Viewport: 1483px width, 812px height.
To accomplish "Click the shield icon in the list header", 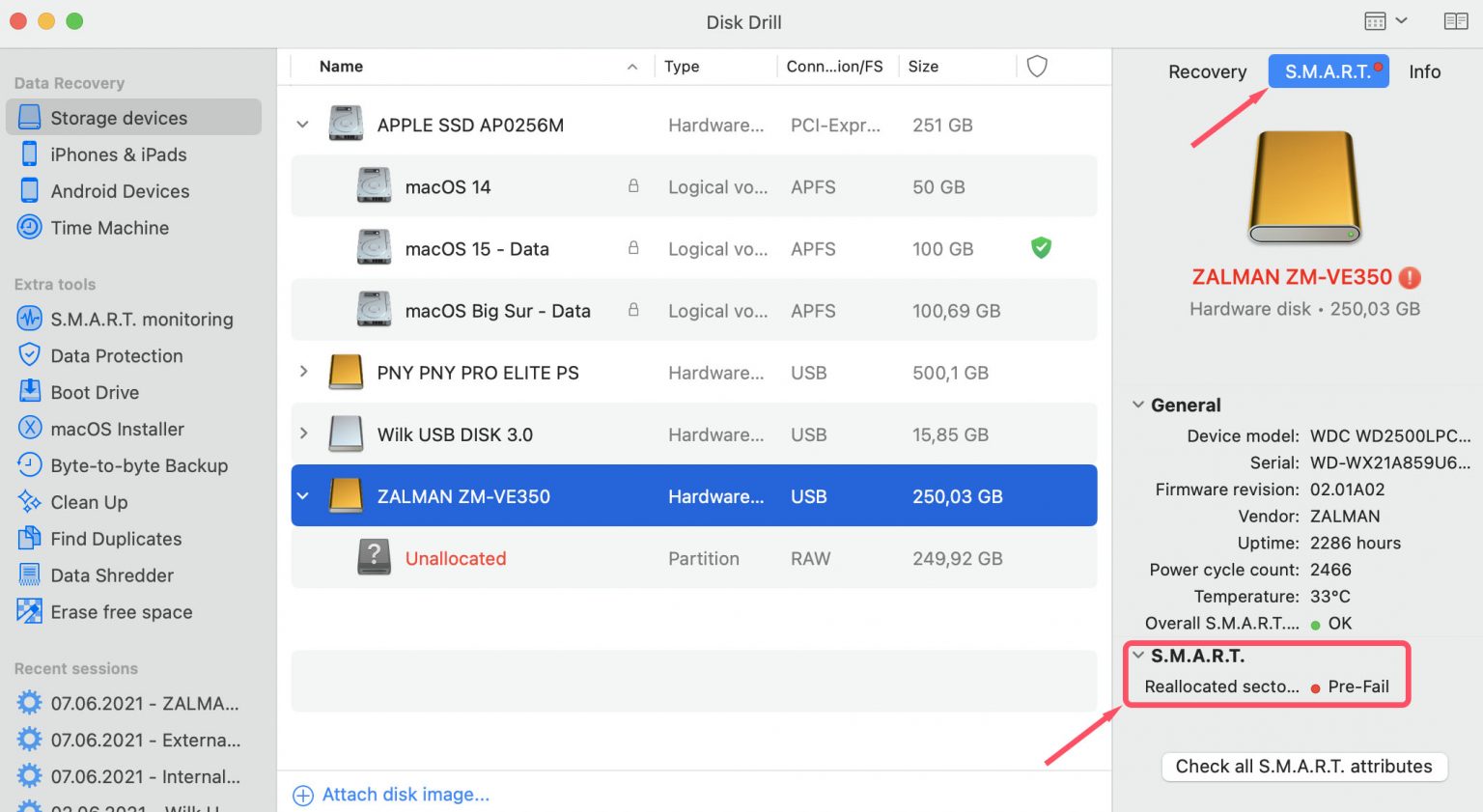I will pyautogui.click(x=1037, y=66).
